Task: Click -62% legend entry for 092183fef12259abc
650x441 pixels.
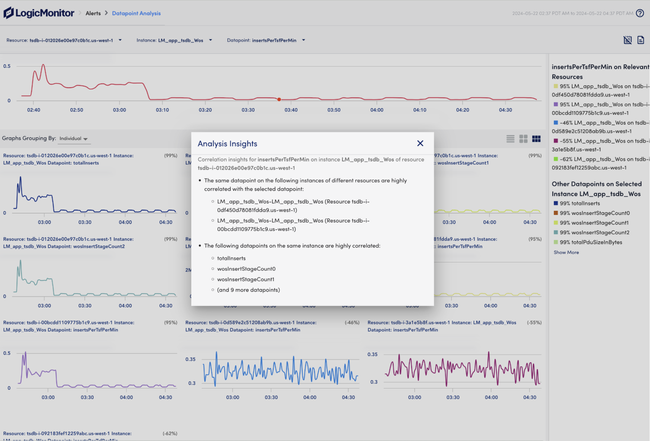Action: [600, 163]
